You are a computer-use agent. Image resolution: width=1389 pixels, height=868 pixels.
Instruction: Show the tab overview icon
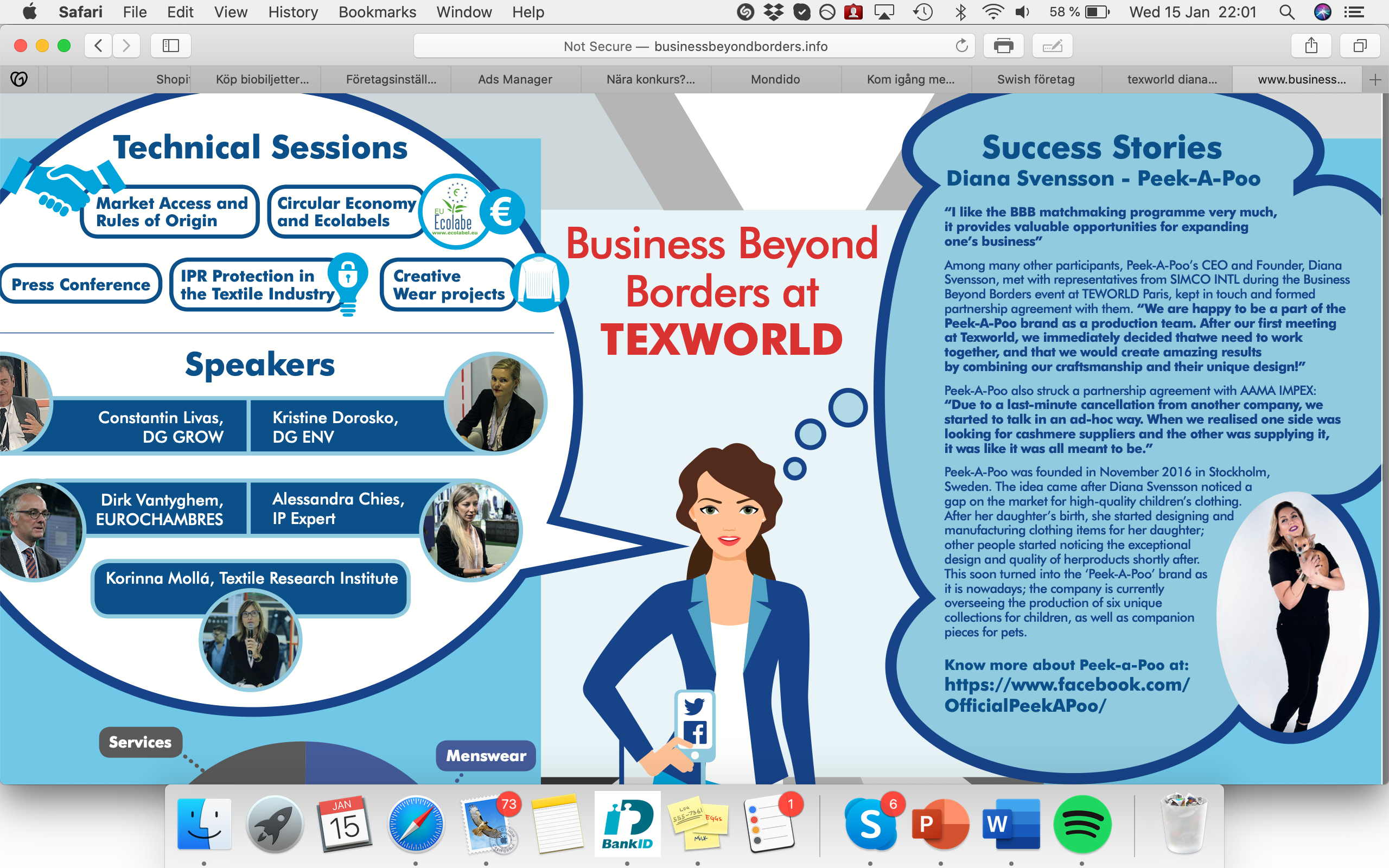1360,46
